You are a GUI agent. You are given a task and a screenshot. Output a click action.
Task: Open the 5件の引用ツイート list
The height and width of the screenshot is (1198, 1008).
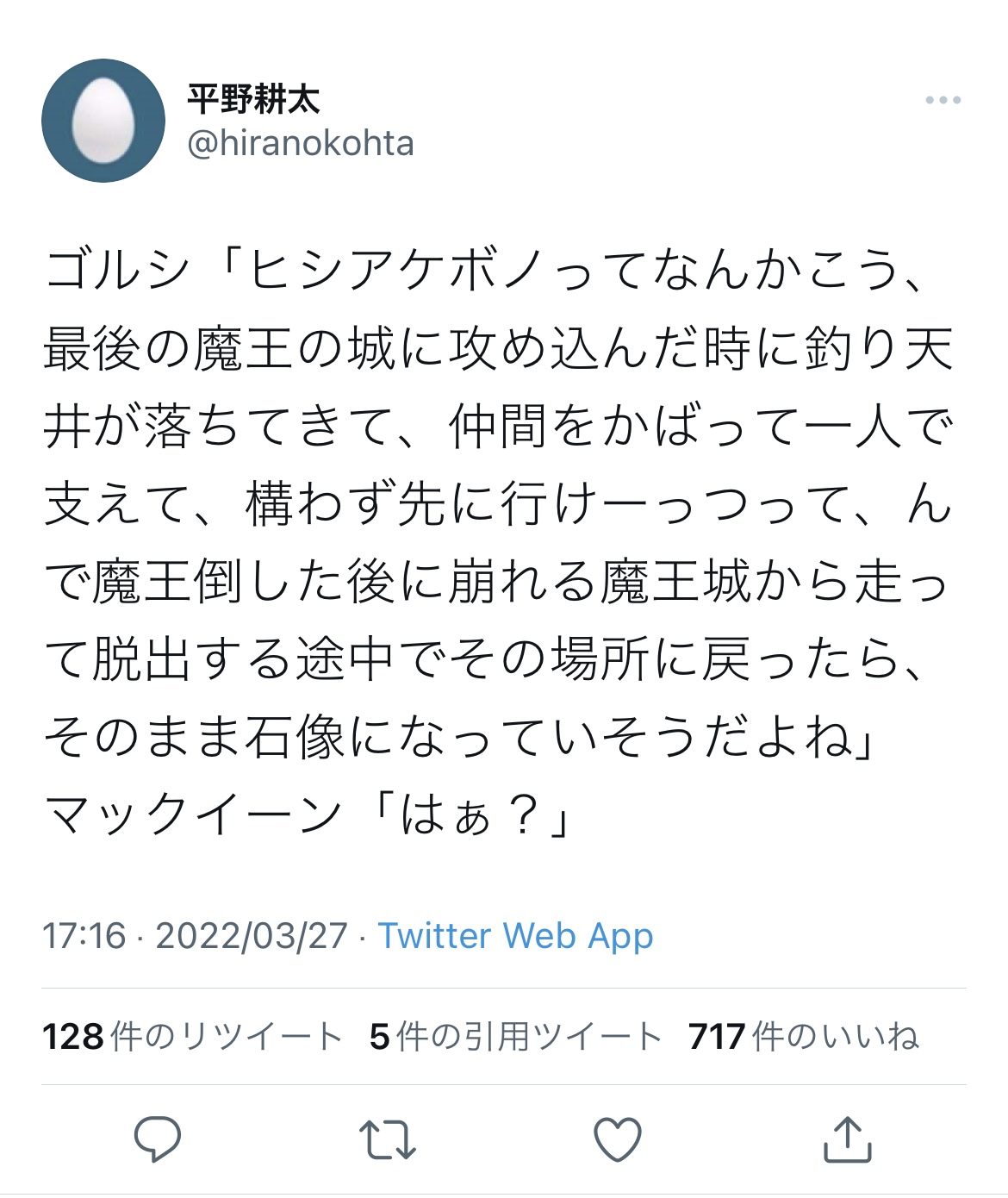tap(515, 1036)
